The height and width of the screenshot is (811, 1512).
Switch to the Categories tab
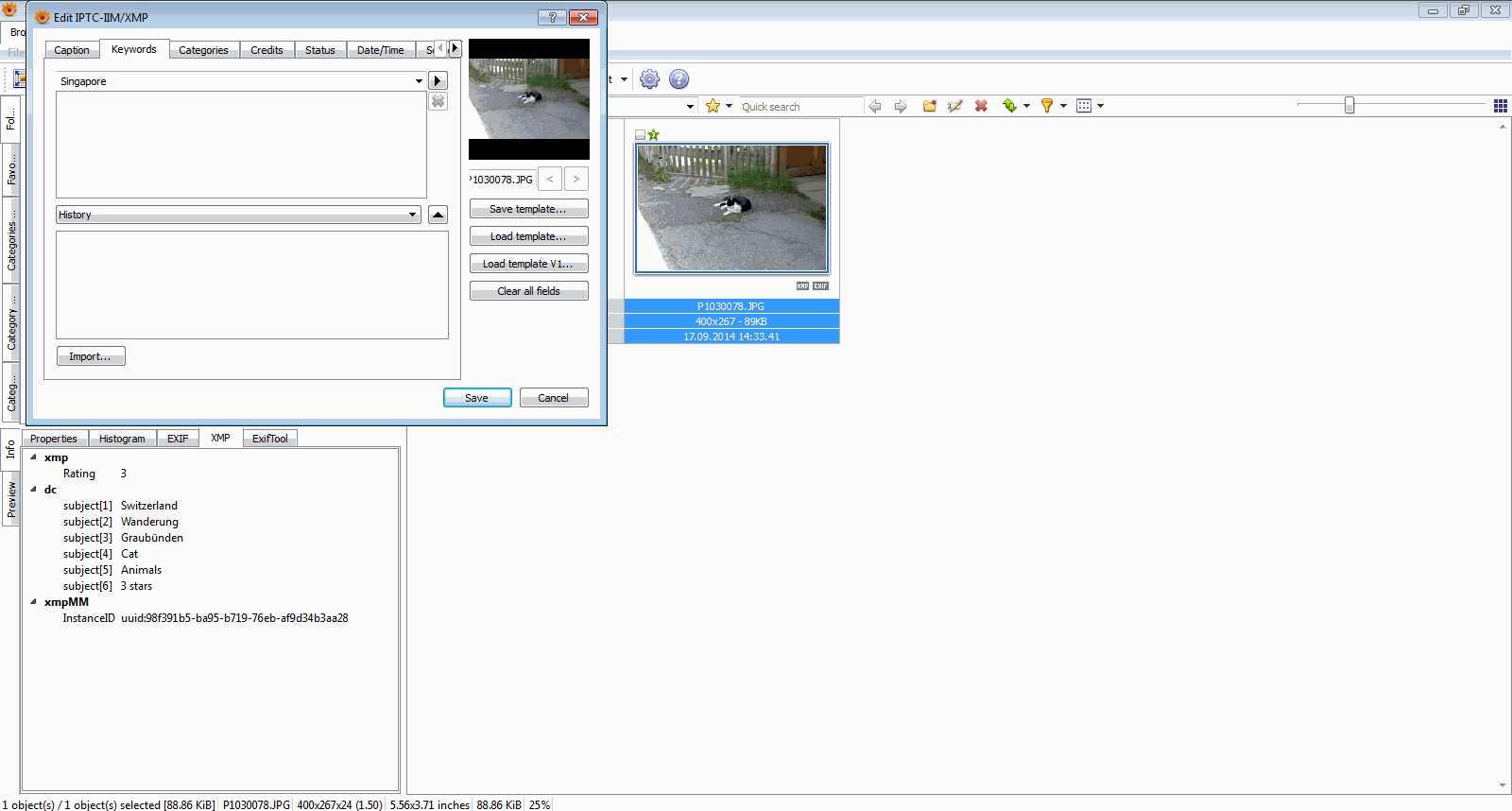click(x=203, y=50)
